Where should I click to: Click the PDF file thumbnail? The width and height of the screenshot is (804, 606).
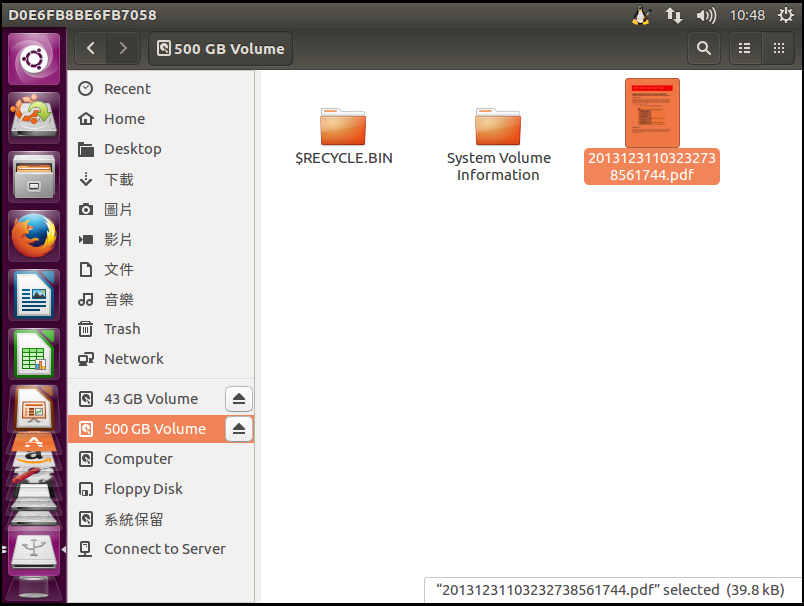coord(652,113)
